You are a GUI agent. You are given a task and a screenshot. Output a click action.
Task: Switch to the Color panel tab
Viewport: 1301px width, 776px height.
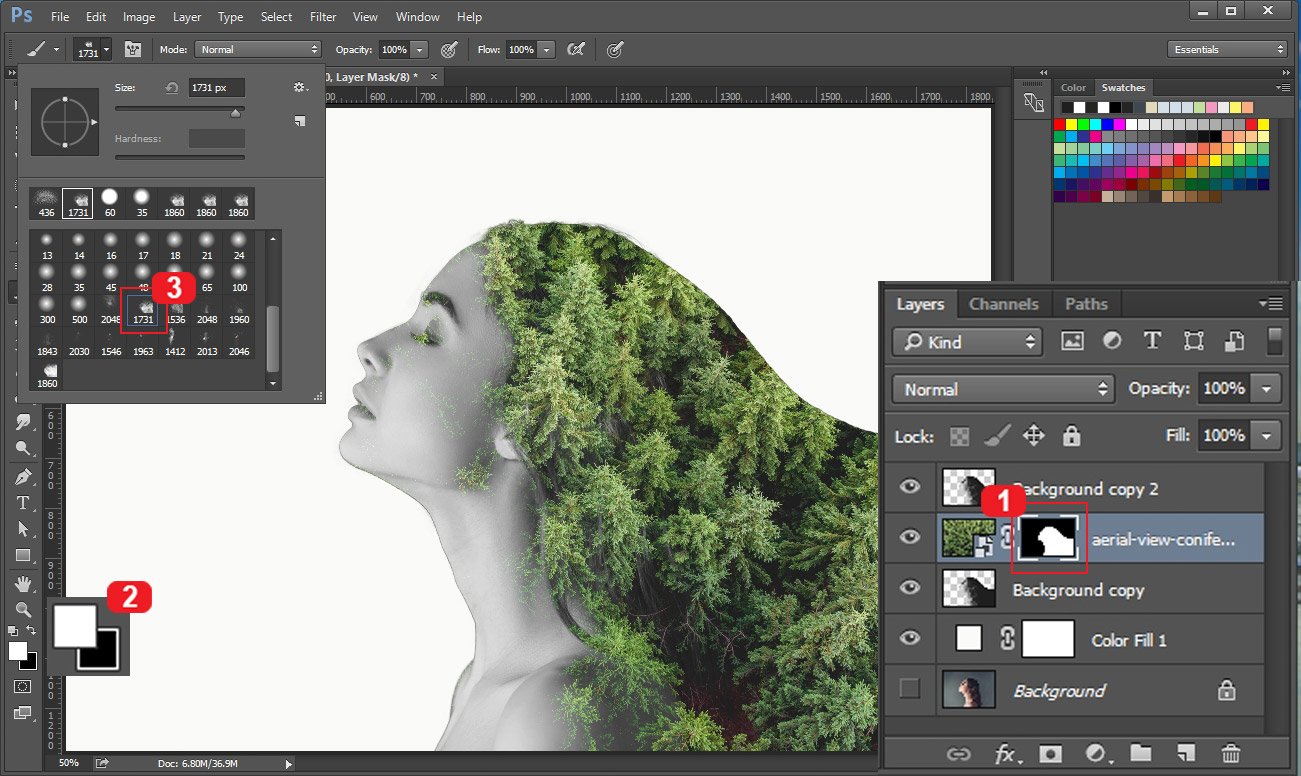[x=1073, y=88]
